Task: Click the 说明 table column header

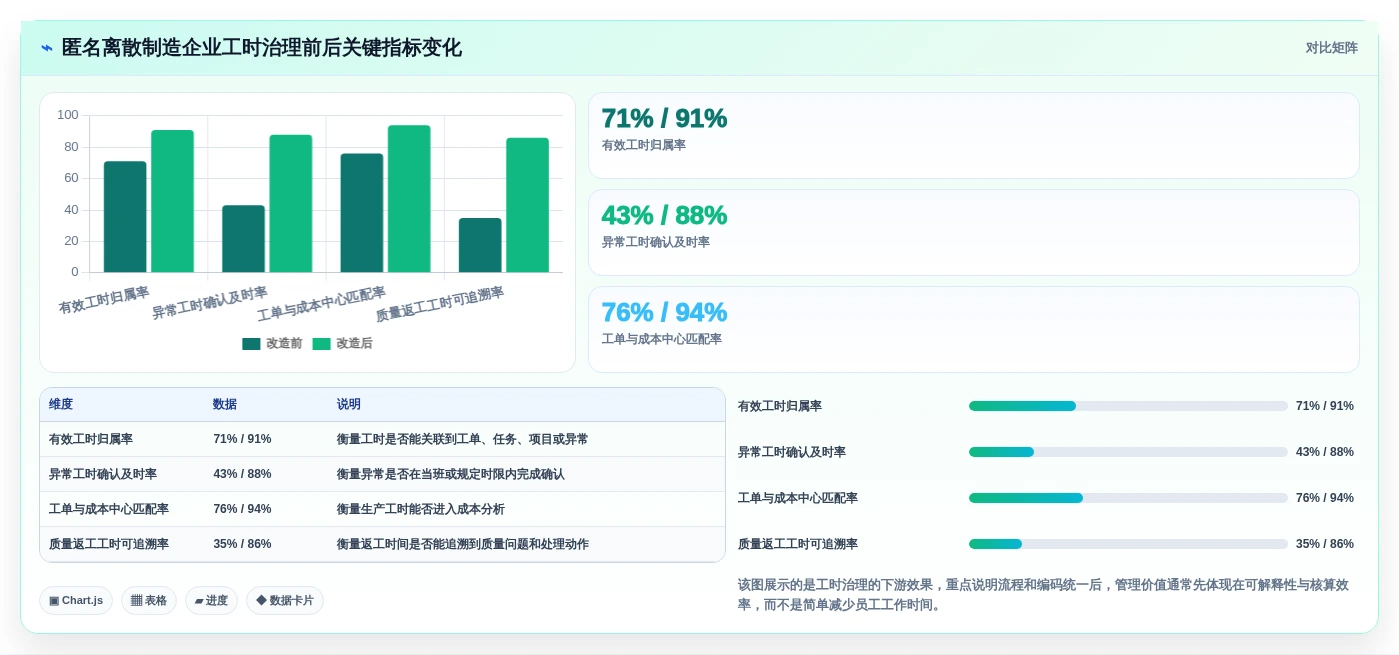Action: 349,404
